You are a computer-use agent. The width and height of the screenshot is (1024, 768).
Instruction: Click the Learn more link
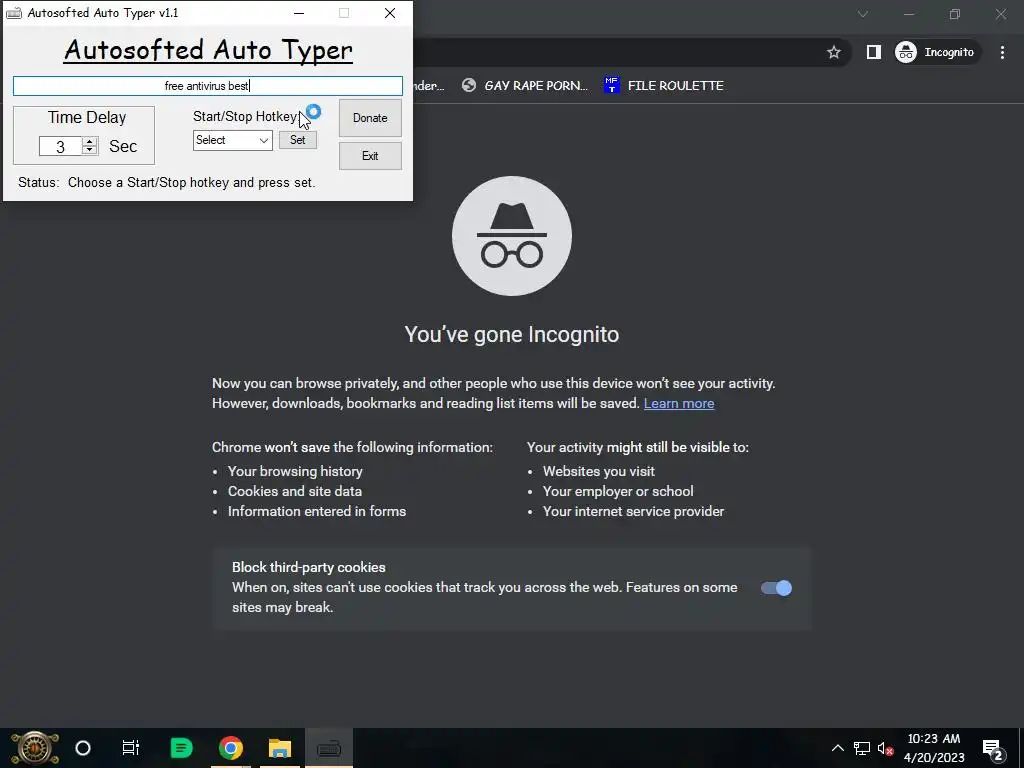click(679, 404)
